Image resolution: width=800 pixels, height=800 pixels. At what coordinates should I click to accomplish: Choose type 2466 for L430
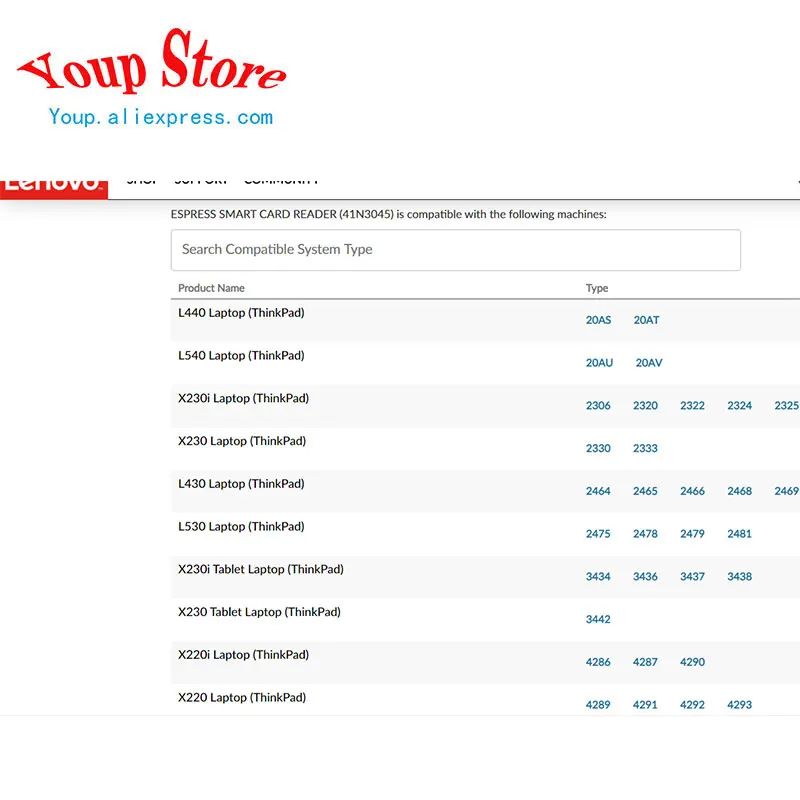[692, 491]
